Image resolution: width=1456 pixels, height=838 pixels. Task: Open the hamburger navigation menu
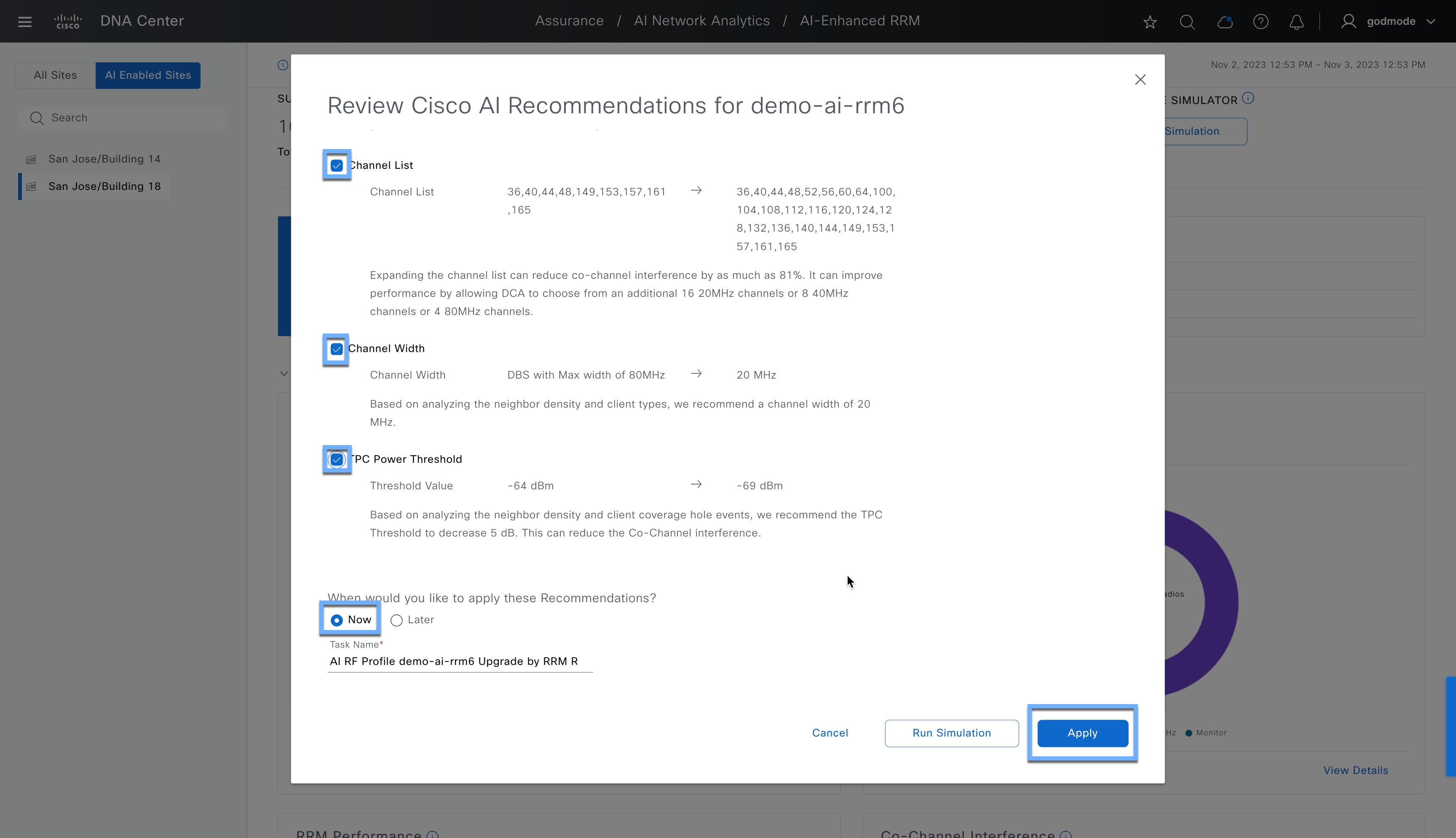pos(25,21)
